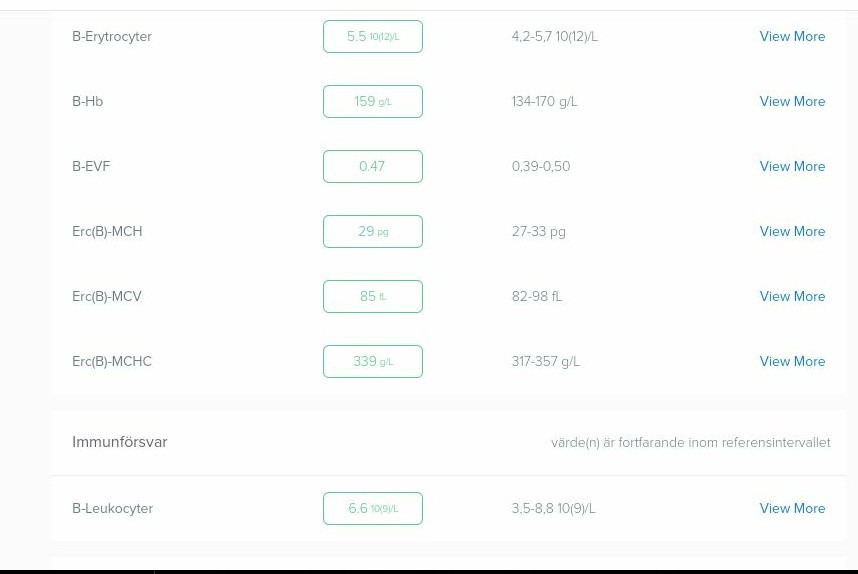Open View More for B-Leukocyter

(792, 509)
